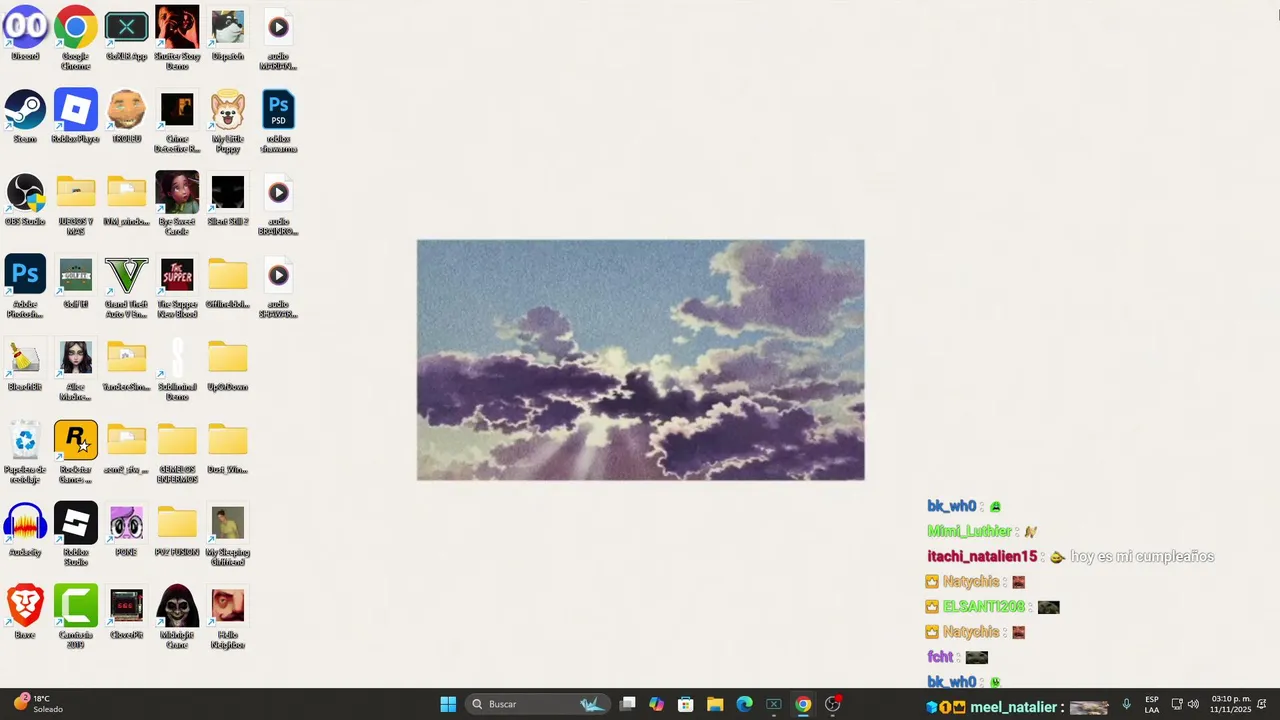Viewport: 1280px width, 720px height.
Task: Click the ELSANTI208 chat username
Action: (x=984, y=607)
